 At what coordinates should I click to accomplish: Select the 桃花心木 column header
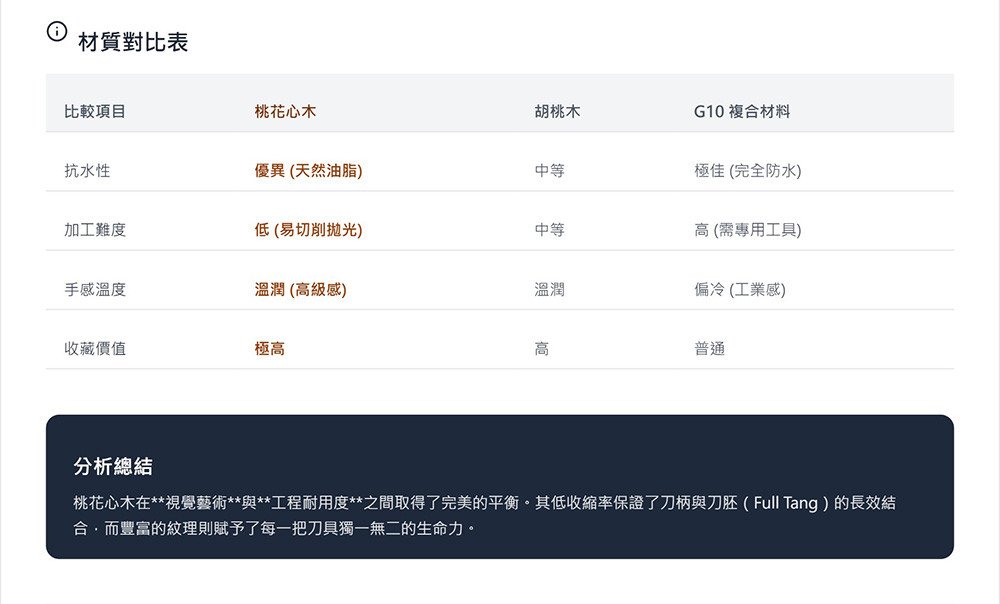[x=285, y=111]
